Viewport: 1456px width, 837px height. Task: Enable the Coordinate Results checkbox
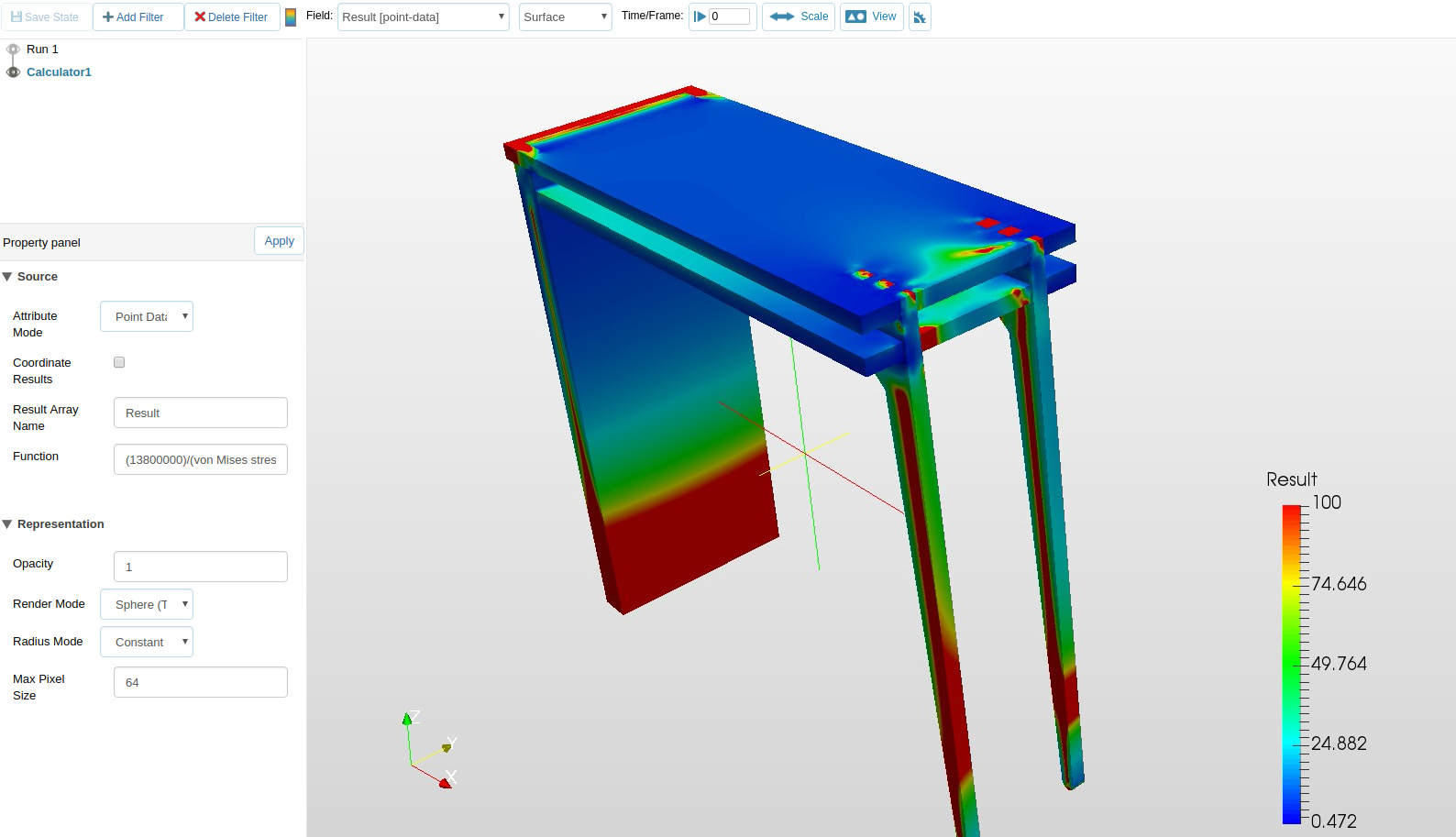(x=119, y=362)
